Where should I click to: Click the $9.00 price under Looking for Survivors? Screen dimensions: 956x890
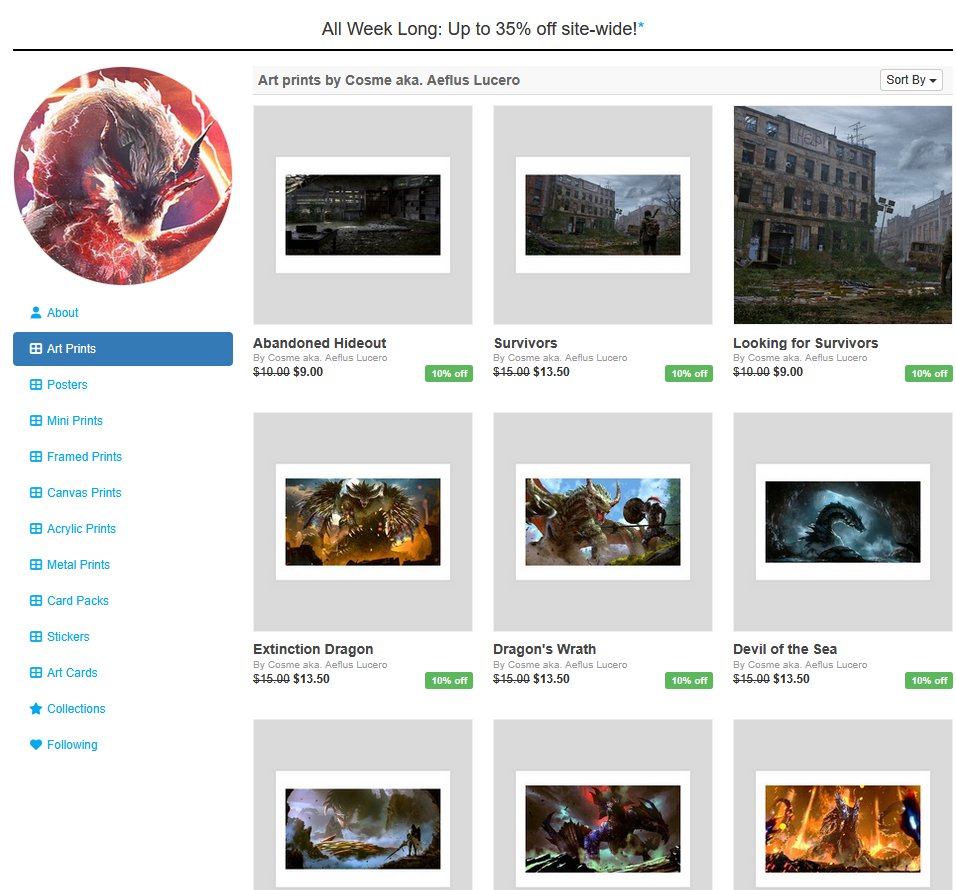click(788, 372)
